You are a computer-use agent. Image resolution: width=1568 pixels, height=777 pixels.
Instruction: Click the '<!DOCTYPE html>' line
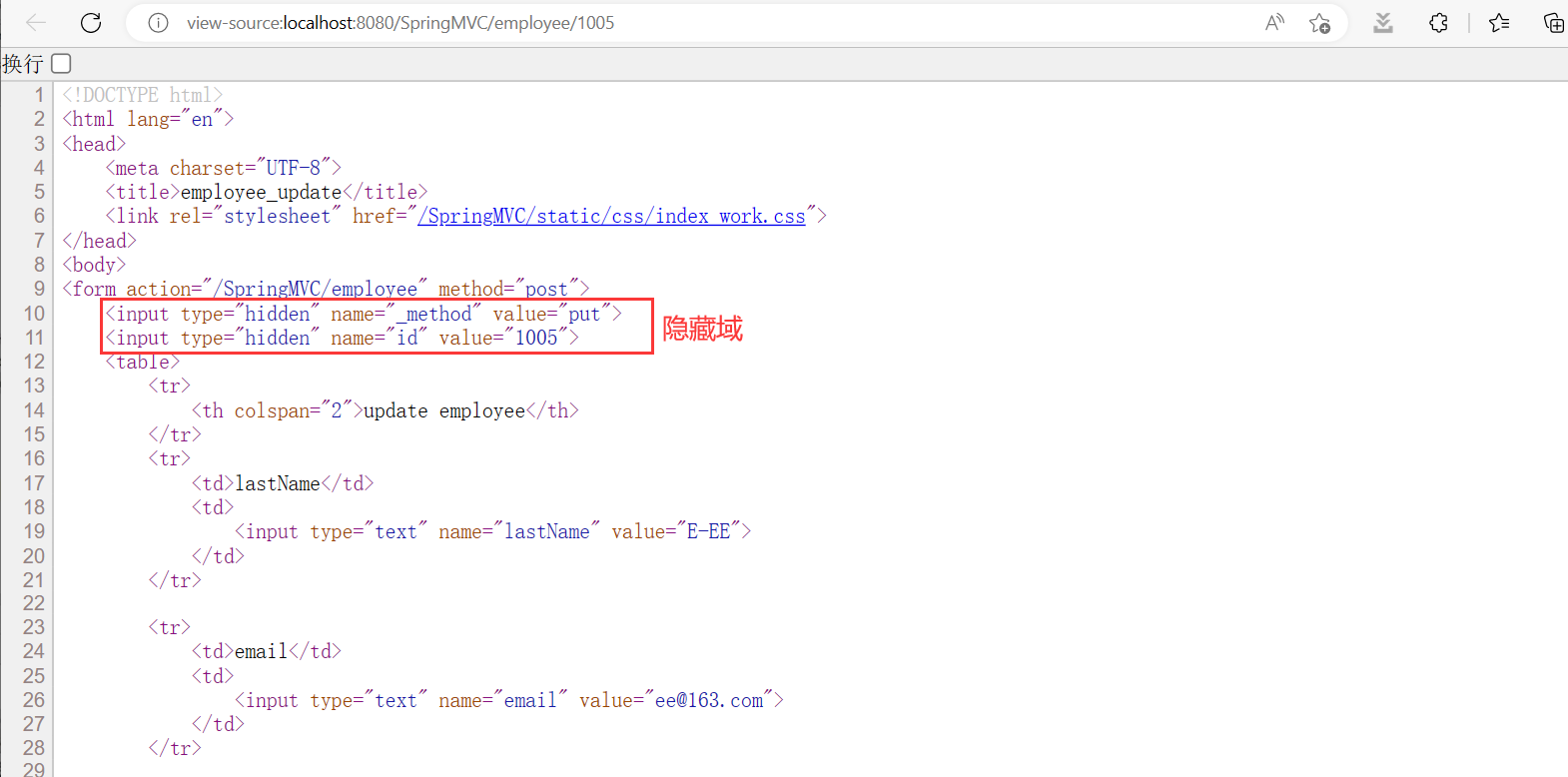142,94
